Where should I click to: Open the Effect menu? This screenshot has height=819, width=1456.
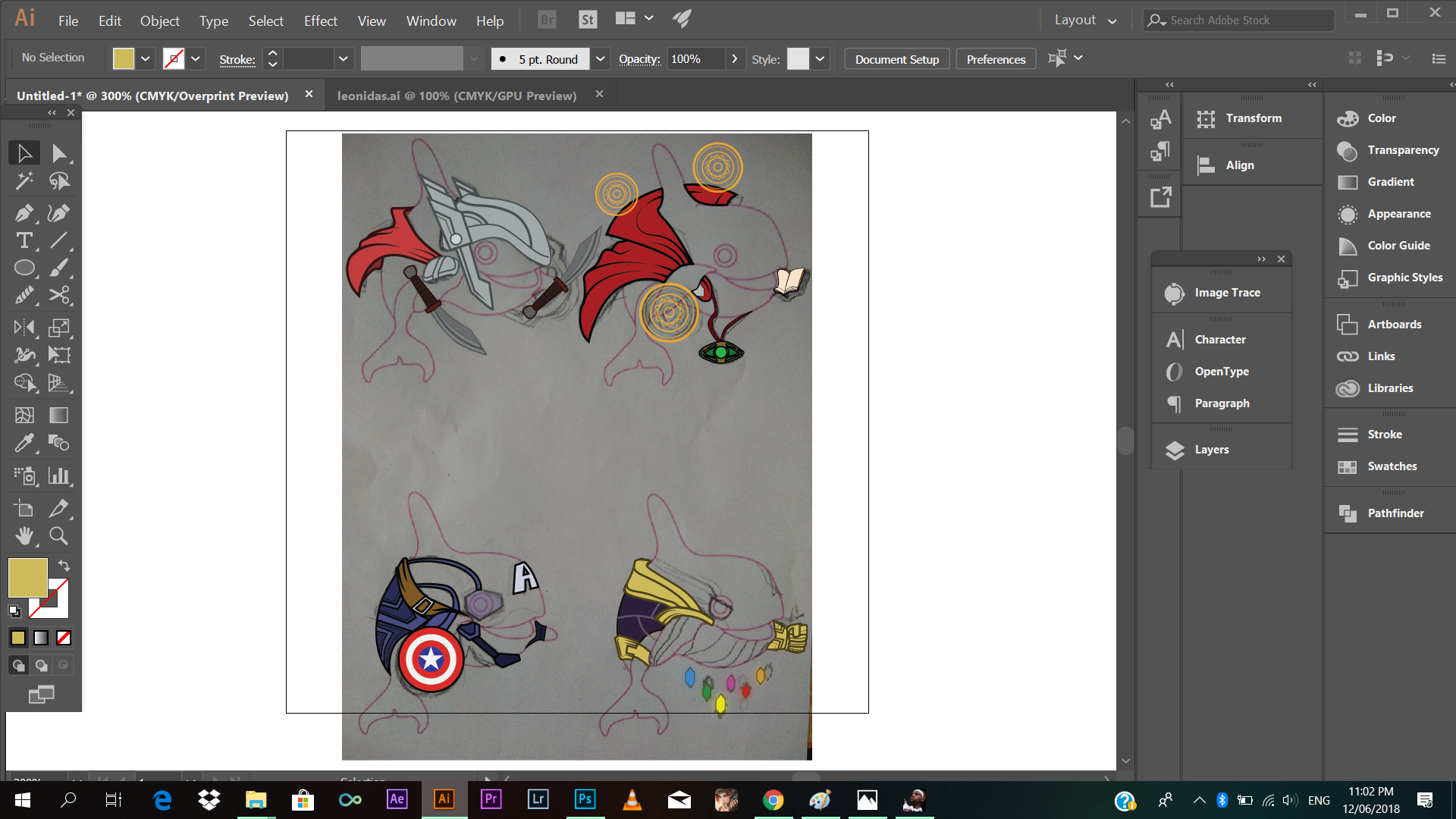click(x=320, y=20)
